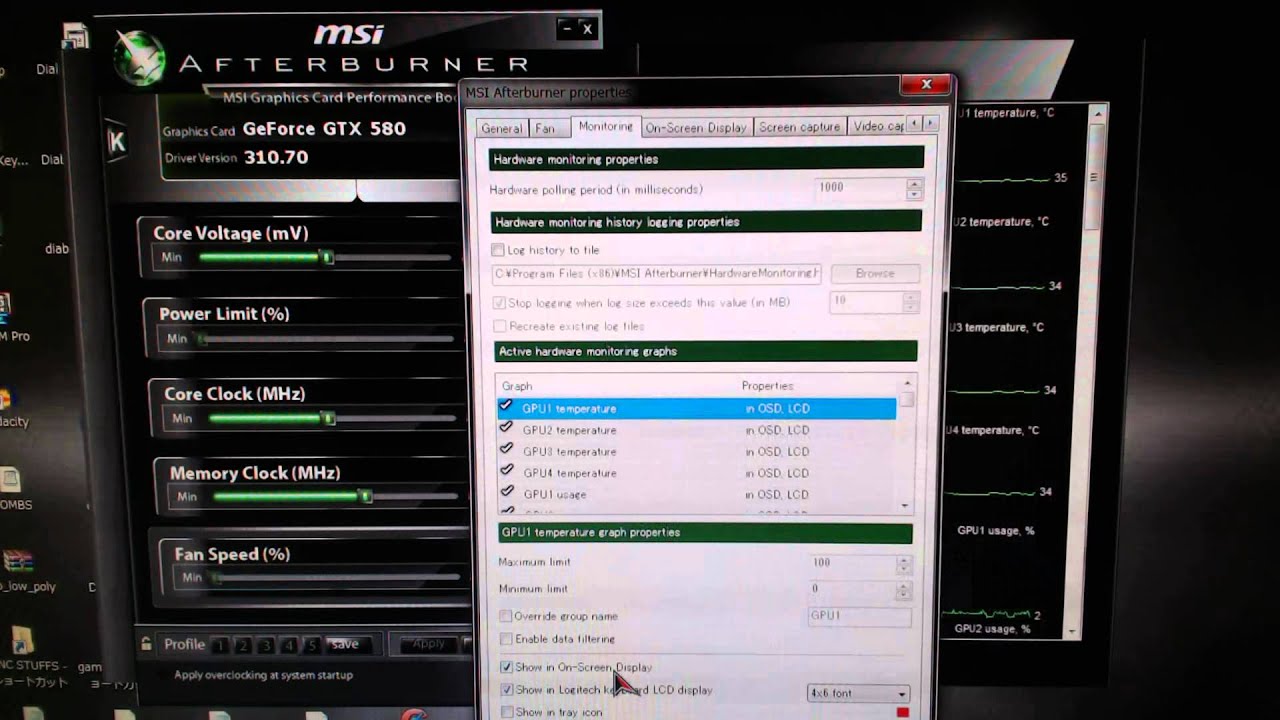Open the OMBS desktop icon
Screen dimensions: 1280x720
pos(12,490)
